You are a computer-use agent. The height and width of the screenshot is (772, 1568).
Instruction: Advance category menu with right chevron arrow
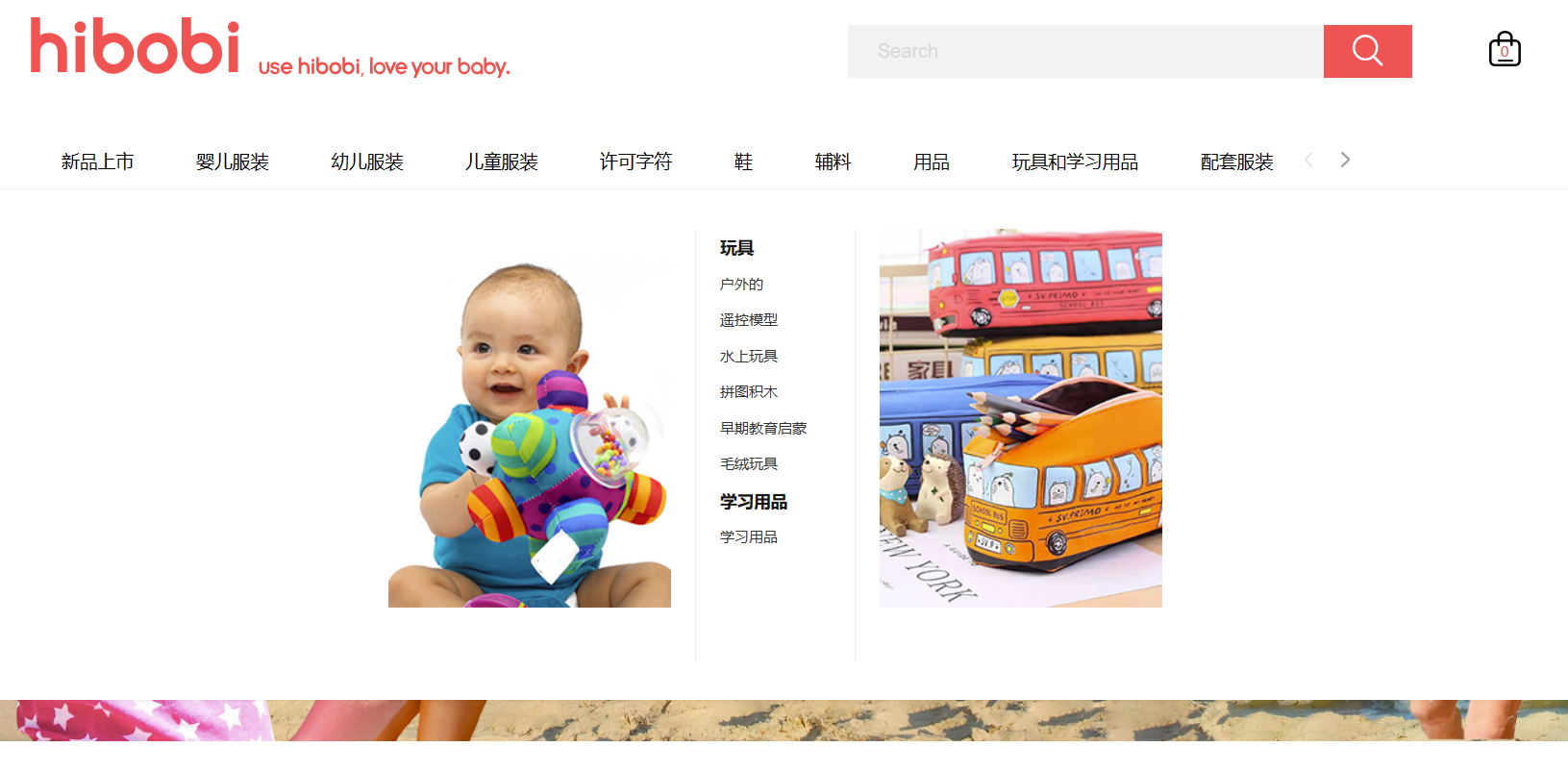(x=1345, y=160)
